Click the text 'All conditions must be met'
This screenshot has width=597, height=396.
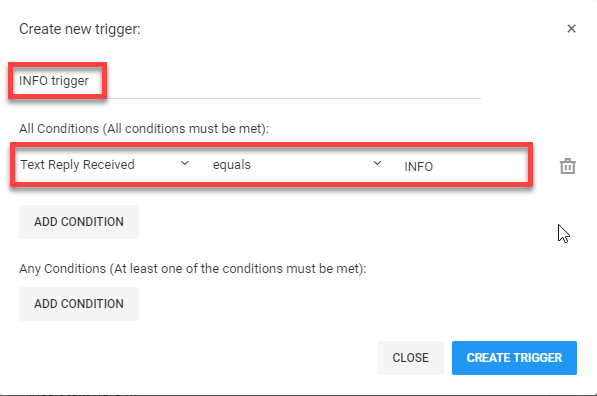click(186, 129)
